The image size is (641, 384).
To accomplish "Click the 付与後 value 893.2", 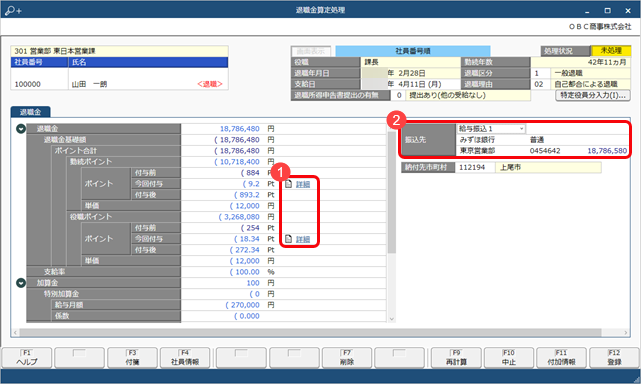I will tap(247, 195).
